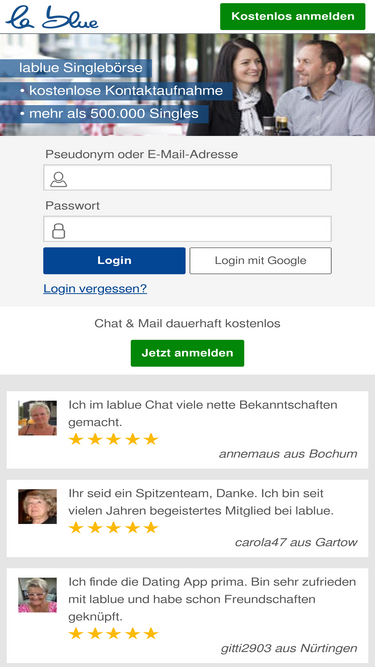Click the star rating in carola47 review
Image resolution: width=375 pixels, height=667 pixels.
[x=114, y=528]
